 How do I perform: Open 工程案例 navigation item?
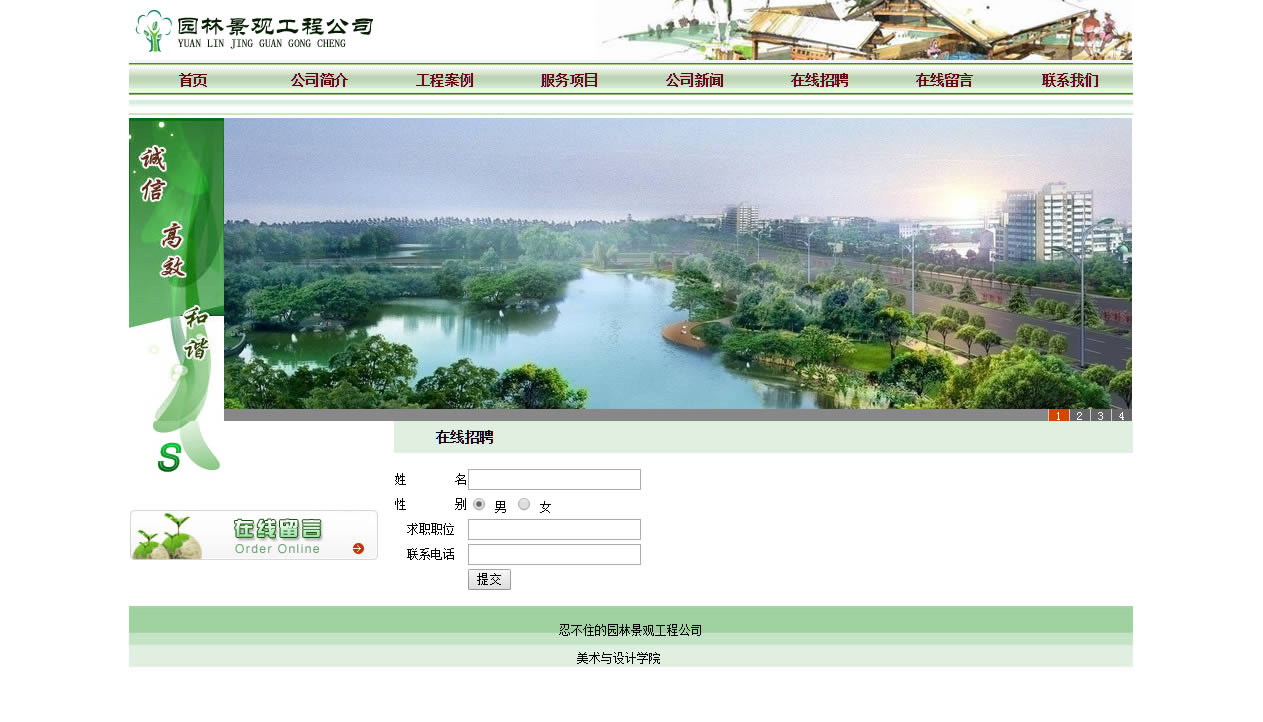pos(444,81)
